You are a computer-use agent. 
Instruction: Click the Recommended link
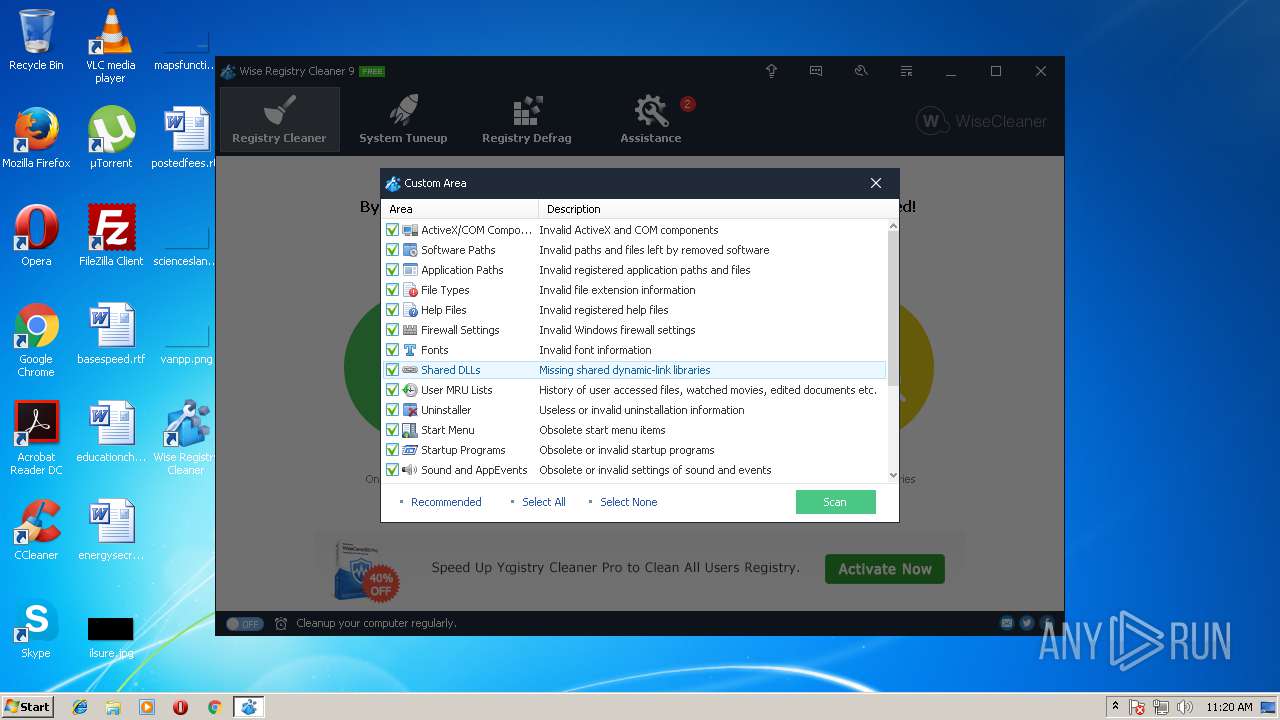(x=446, y=502)
